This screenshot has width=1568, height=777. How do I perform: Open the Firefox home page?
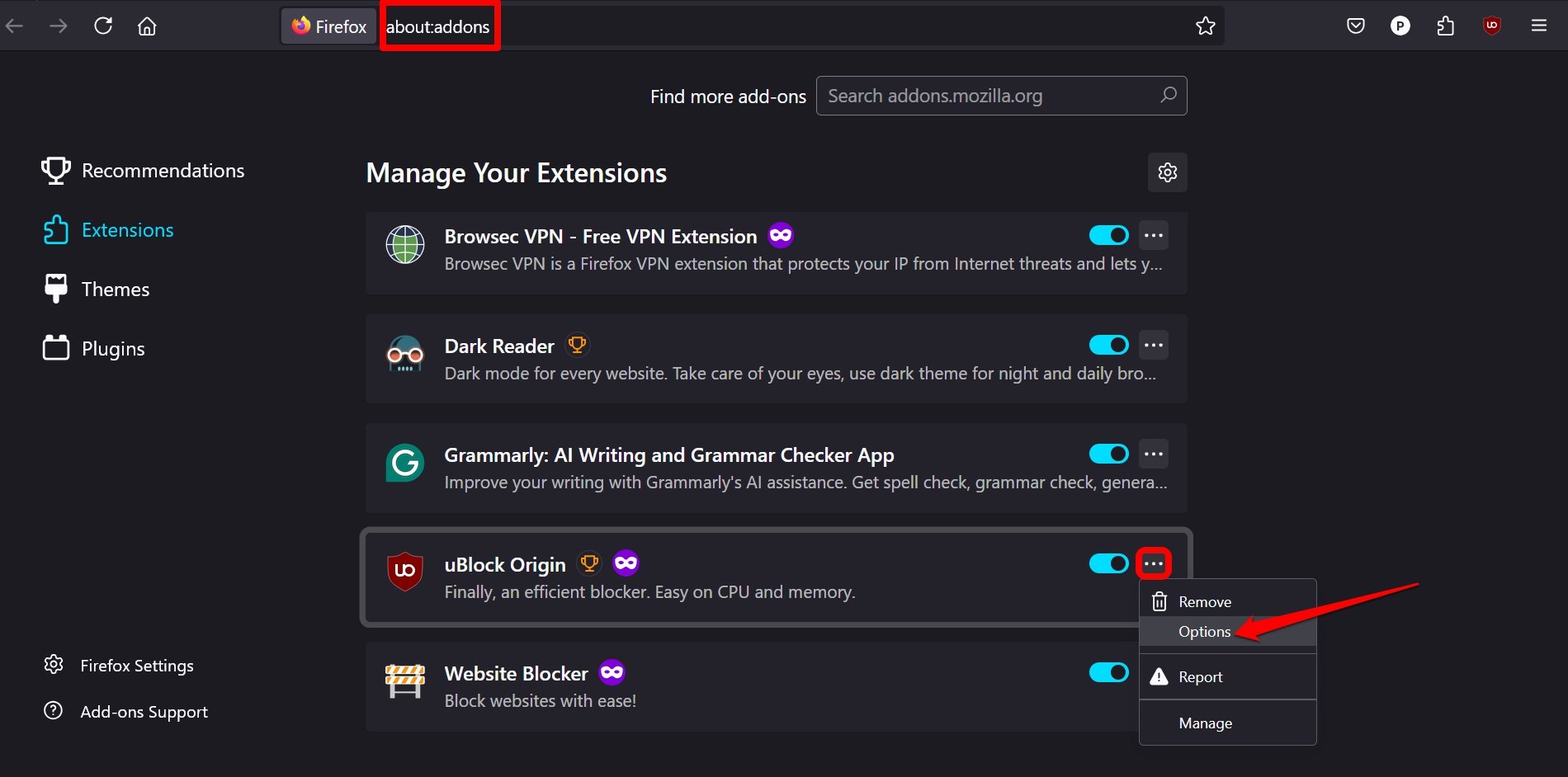[x=147, y=26]
